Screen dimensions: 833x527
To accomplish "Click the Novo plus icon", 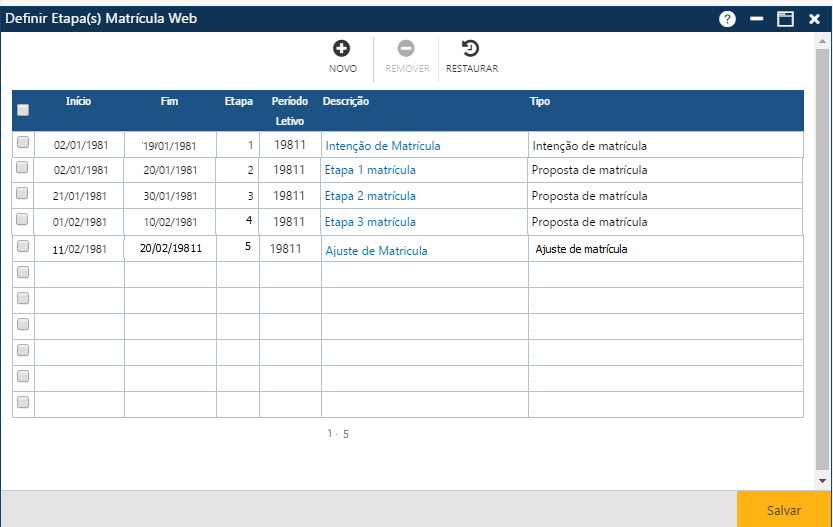I will pyautogui.click(x=342, y=48).
